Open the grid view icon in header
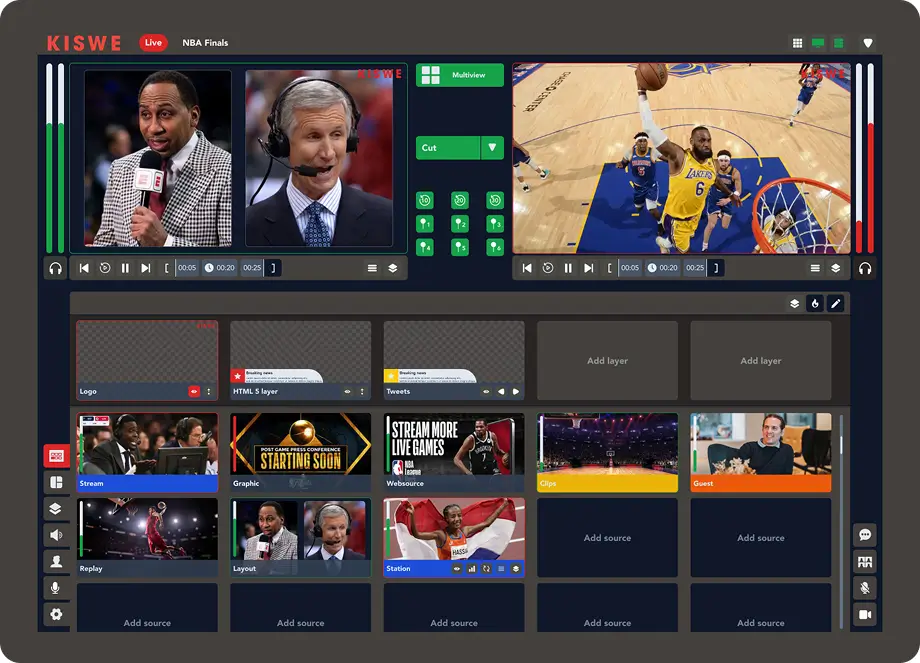 click(797, 43)
